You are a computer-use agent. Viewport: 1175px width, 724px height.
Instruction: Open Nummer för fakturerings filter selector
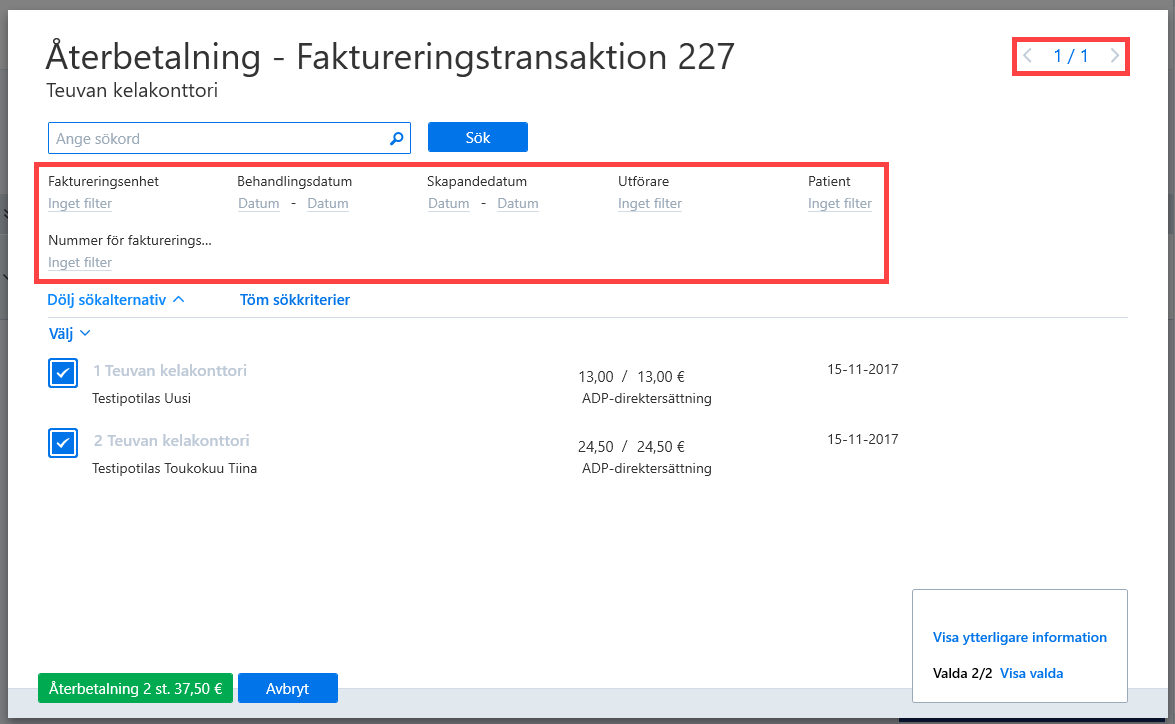[x=80, y=262]
